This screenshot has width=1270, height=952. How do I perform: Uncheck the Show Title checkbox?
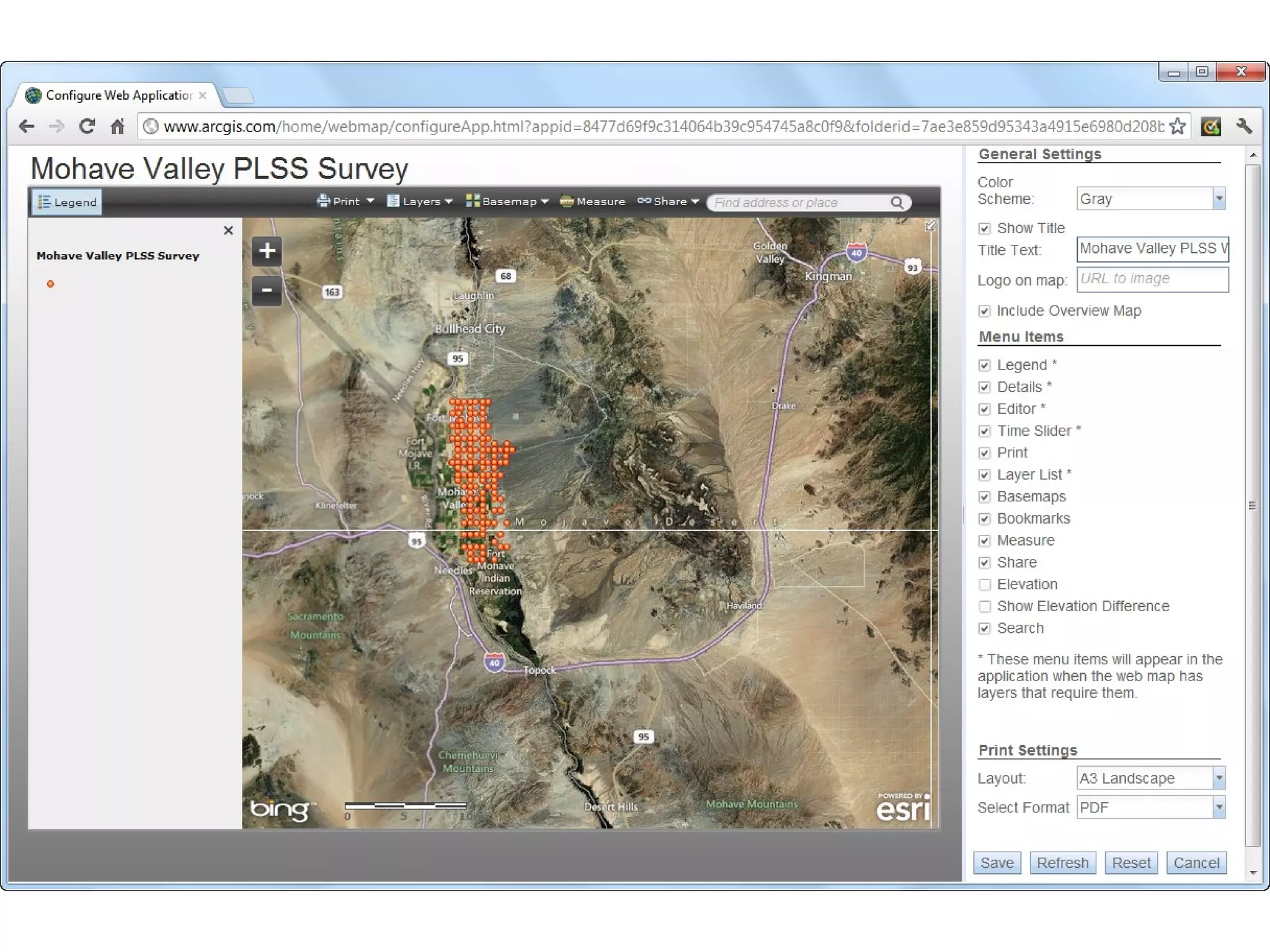[x=984, y=229]
